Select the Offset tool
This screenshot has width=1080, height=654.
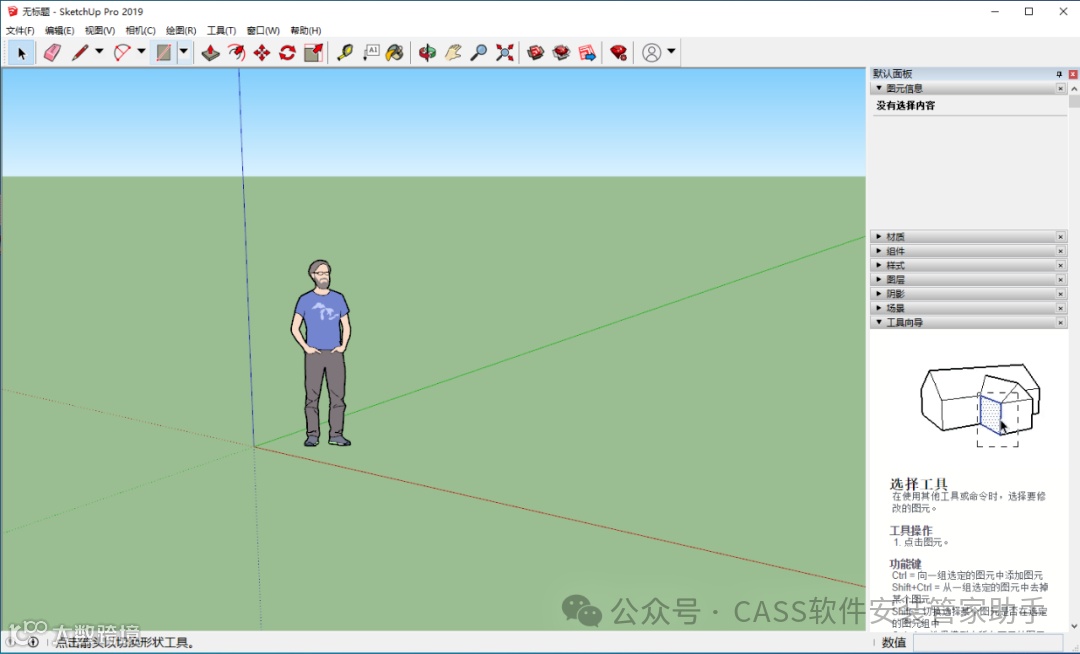[236, 52]
